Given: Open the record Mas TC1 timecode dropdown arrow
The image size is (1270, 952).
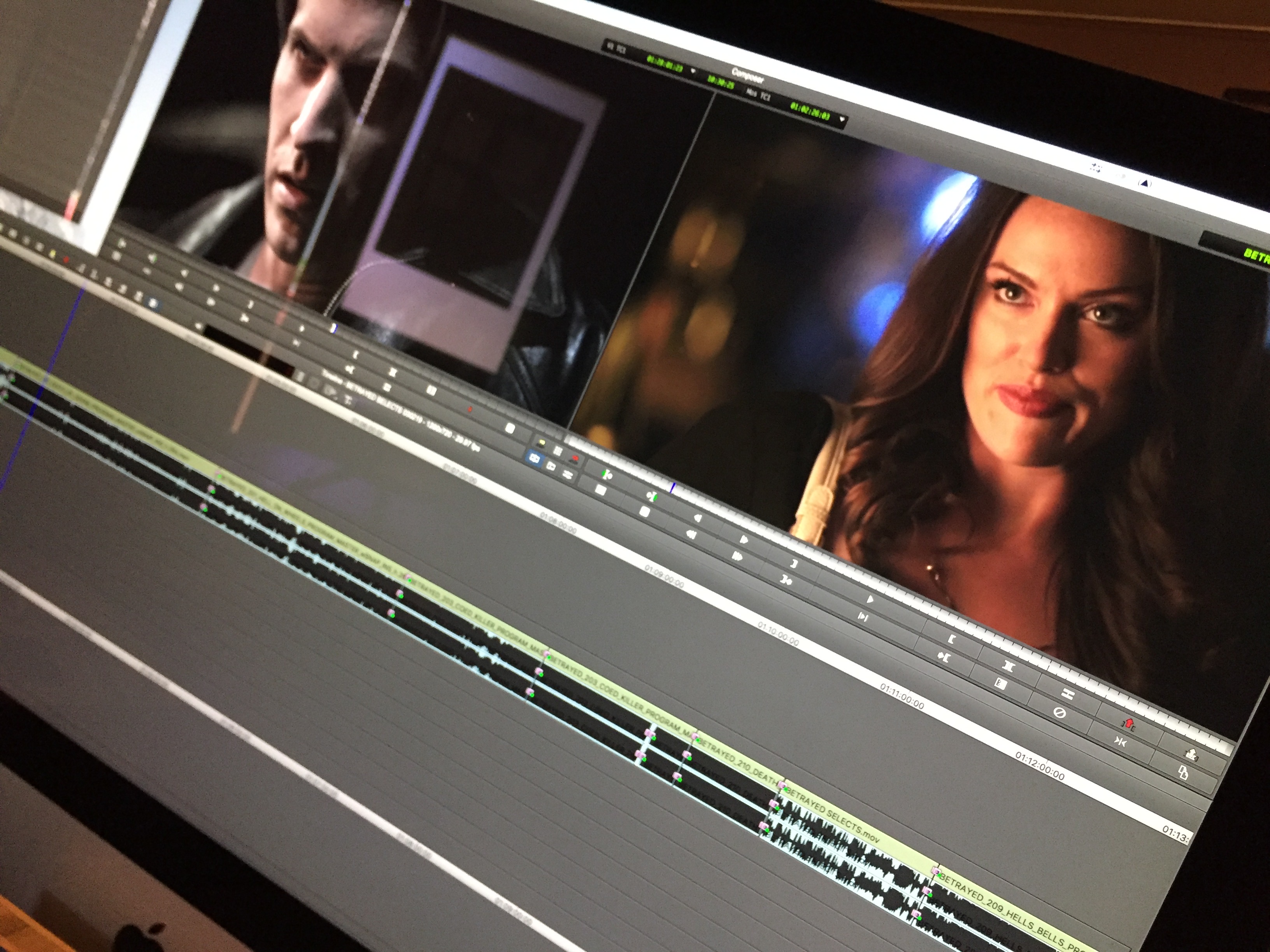Looking at the screenshot, I should click(842, 120).
